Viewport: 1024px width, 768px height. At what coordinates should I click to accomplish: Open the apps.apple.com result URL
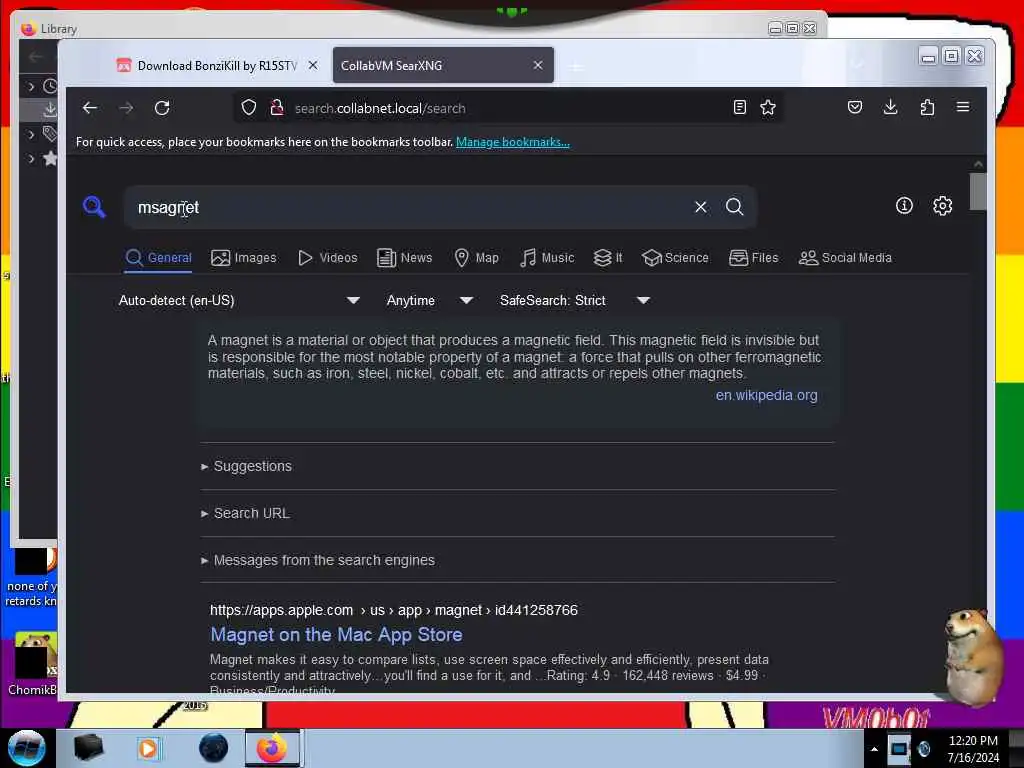[x=394, y=610]
